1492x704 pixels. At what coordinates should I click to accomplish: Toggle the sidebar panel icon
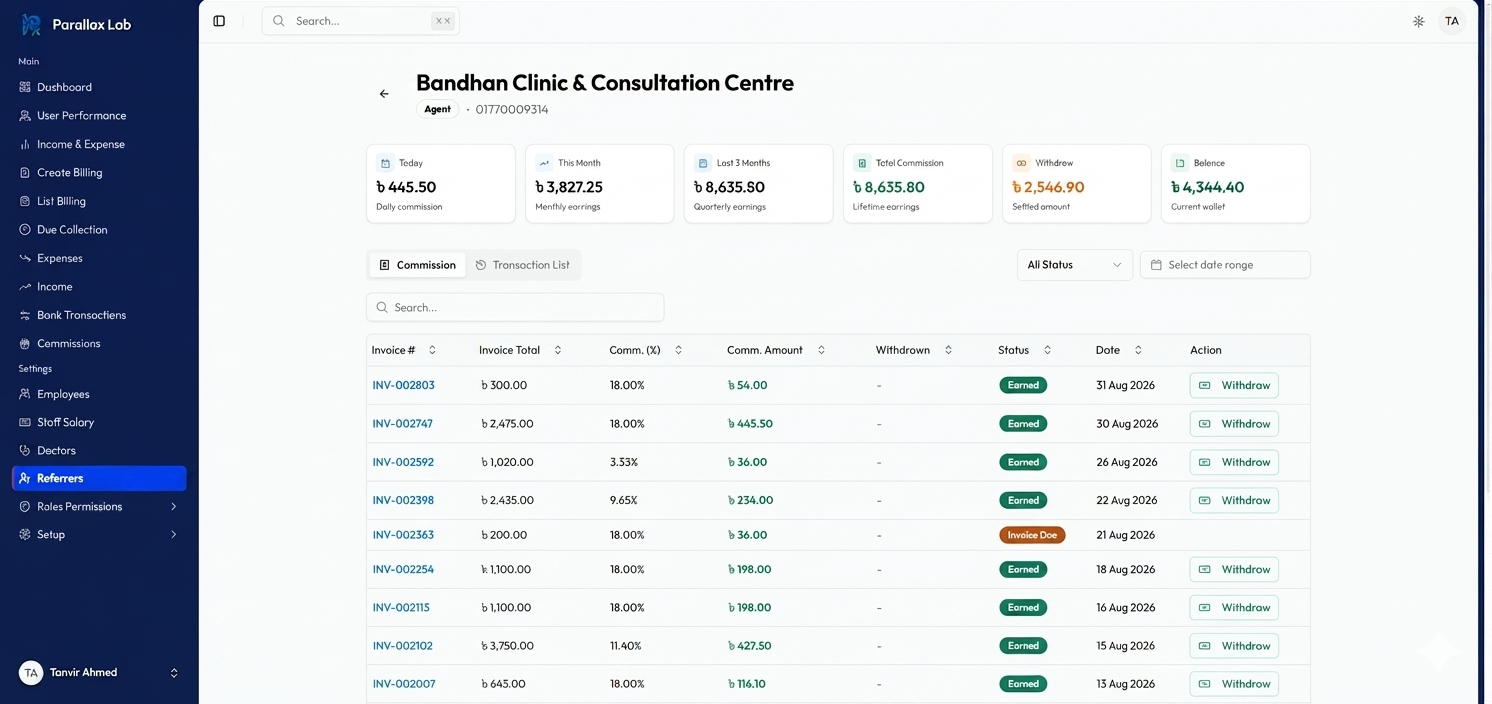(219, 21)
